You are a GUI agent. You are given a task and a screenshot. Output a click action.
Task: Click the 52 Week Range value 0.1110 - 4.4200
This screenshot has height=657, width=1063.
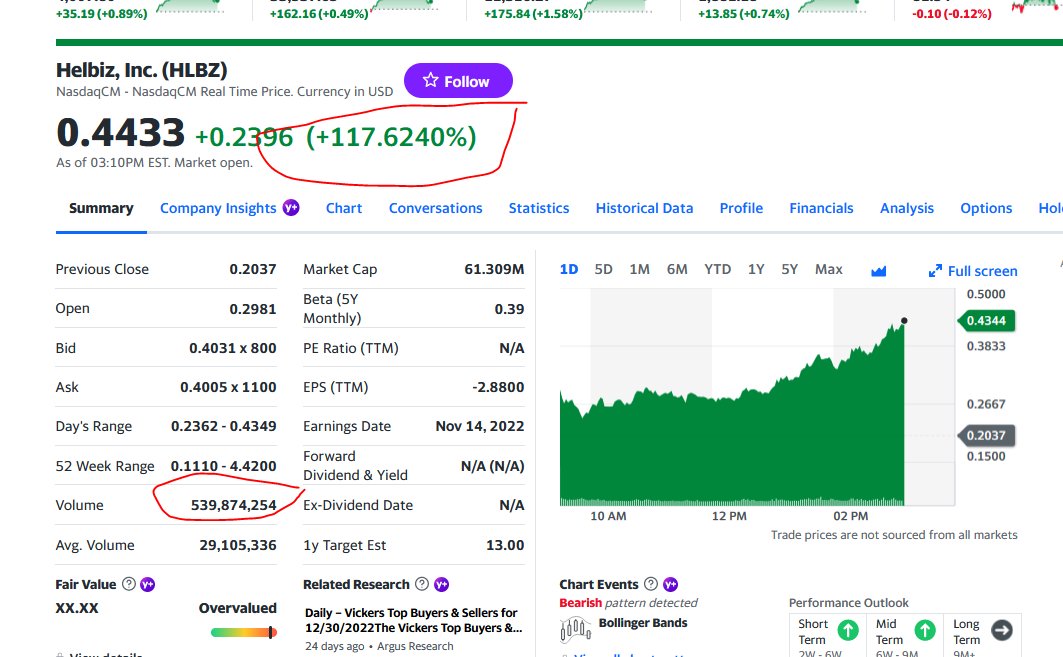click(224, 466)
